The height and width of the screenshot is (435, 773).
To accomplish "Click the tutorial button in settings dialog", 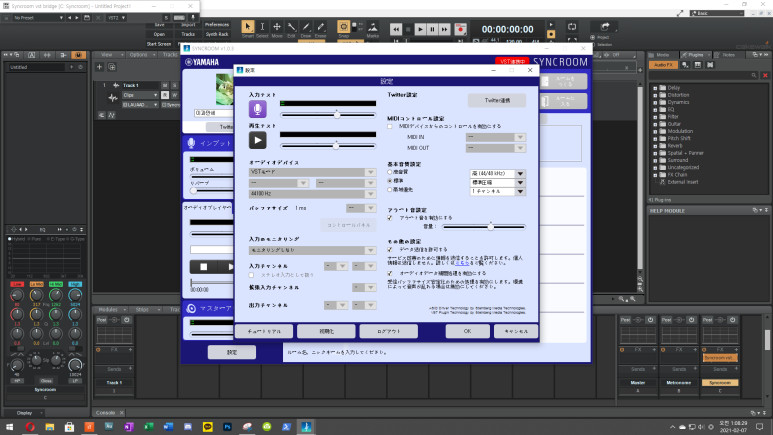I will (x=264, y=331).
